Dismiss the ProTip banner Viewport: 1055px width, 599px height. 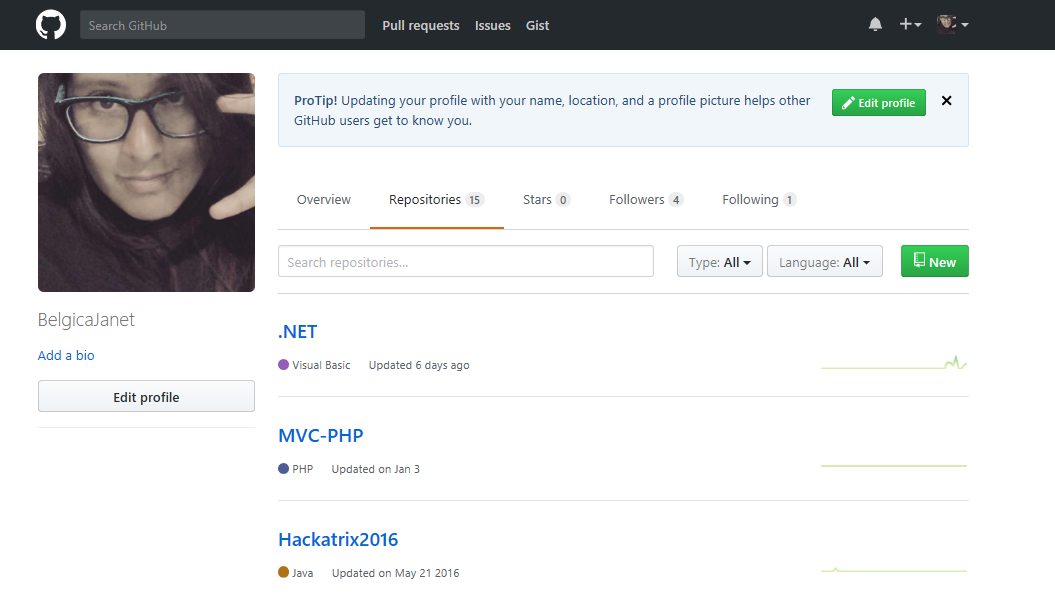point(946,101)
